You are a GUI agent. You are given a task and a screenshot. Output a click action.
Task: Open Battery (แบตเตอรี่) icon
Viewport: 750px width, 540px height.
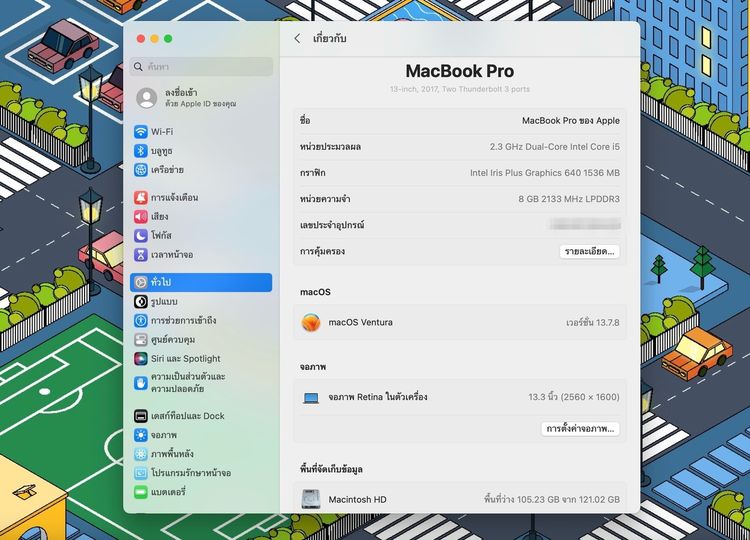tap(141, 492)
